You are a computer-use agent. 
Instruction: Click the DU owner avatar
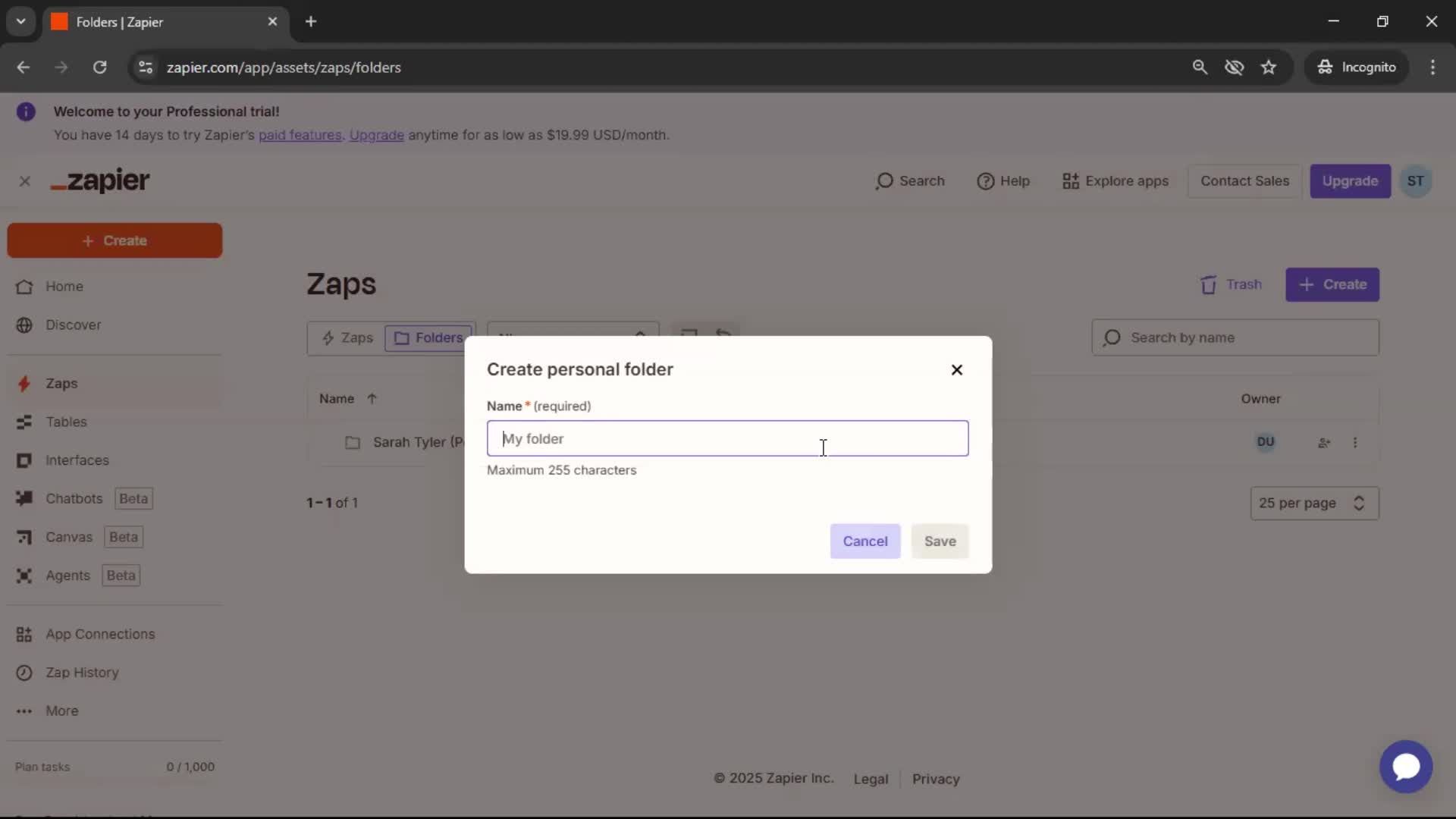[x=1265, y=442]
